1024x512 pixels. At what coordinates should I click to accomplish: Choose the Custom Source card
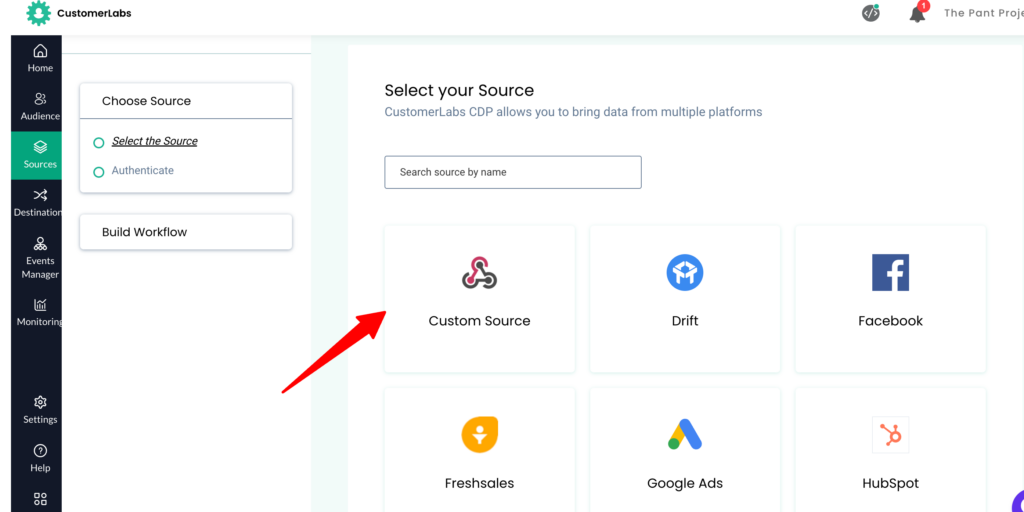click(x=479, y=299)
